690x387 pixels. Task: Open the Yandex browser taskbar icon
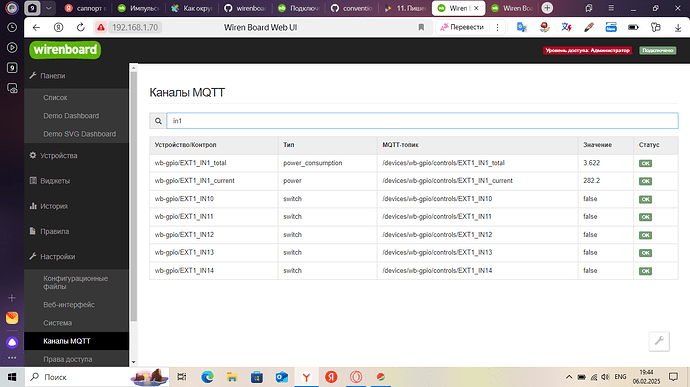point(306,377)
